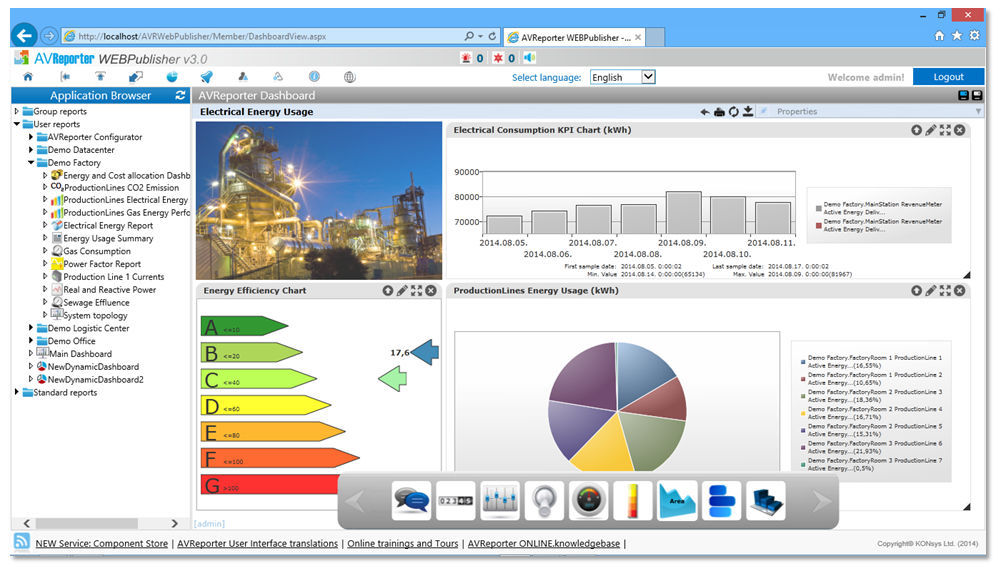Click the factory photo in the dashboard
Screen dimensions: 1000x567
[x=319, y=200]
